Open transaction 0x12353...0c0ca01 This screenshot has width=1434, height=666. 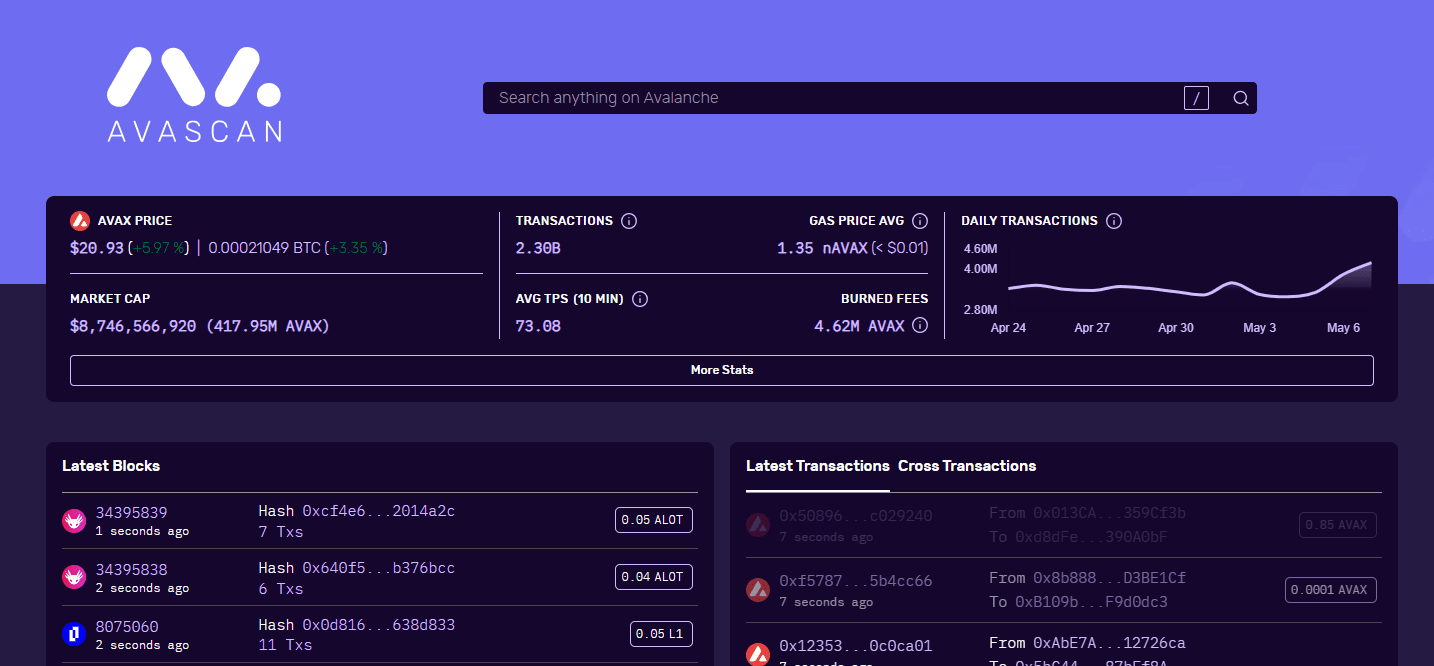(856, 646)
